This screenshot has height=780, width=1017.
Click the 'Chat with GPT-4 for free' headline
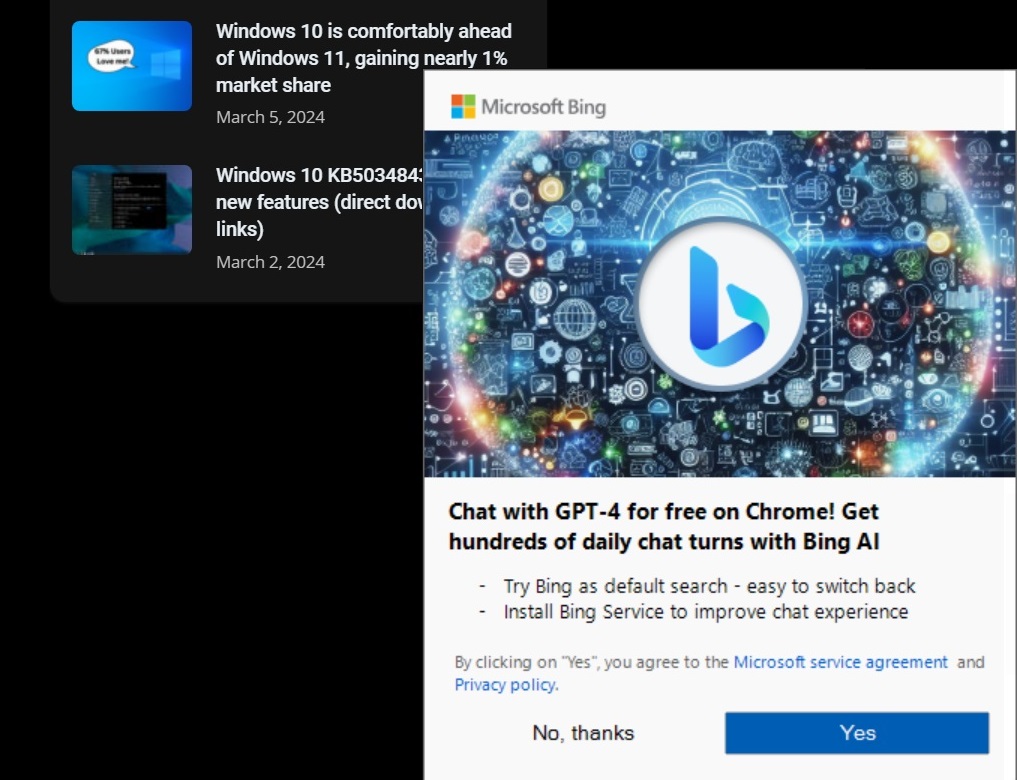click(x=664, y=526)
